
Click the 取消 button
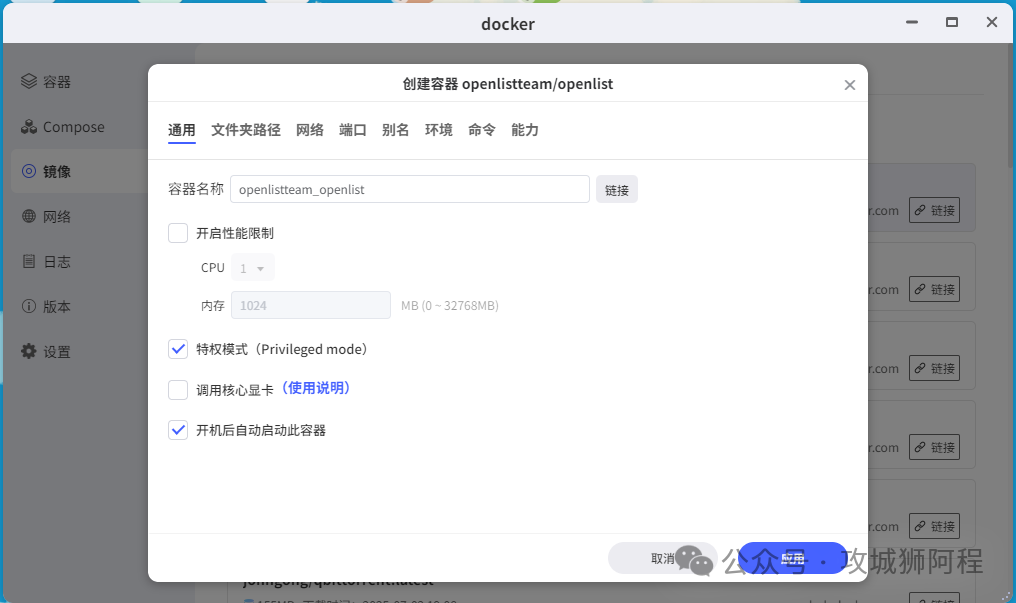tap(662, 558)
